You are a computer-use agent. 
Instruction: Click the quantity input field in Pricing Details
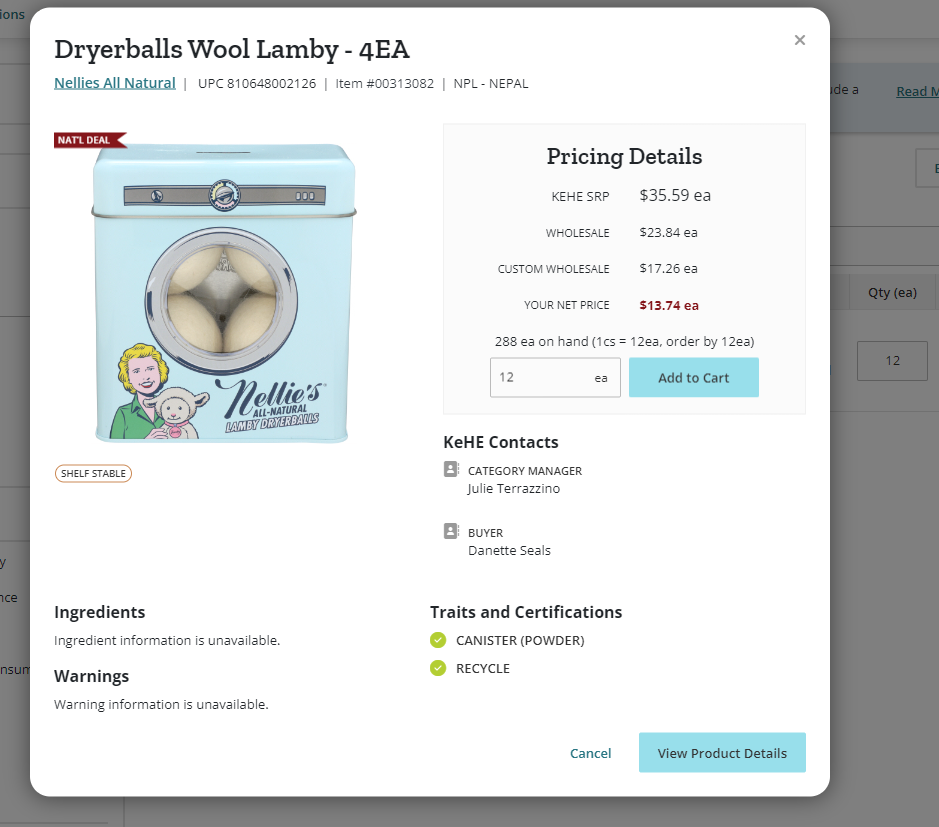click(555, 377)
